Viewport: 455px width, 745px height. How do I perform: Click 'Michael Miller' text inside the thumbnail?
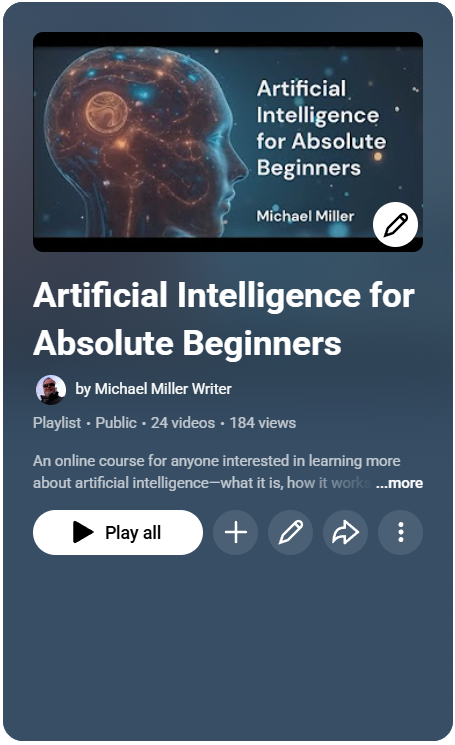305,216
